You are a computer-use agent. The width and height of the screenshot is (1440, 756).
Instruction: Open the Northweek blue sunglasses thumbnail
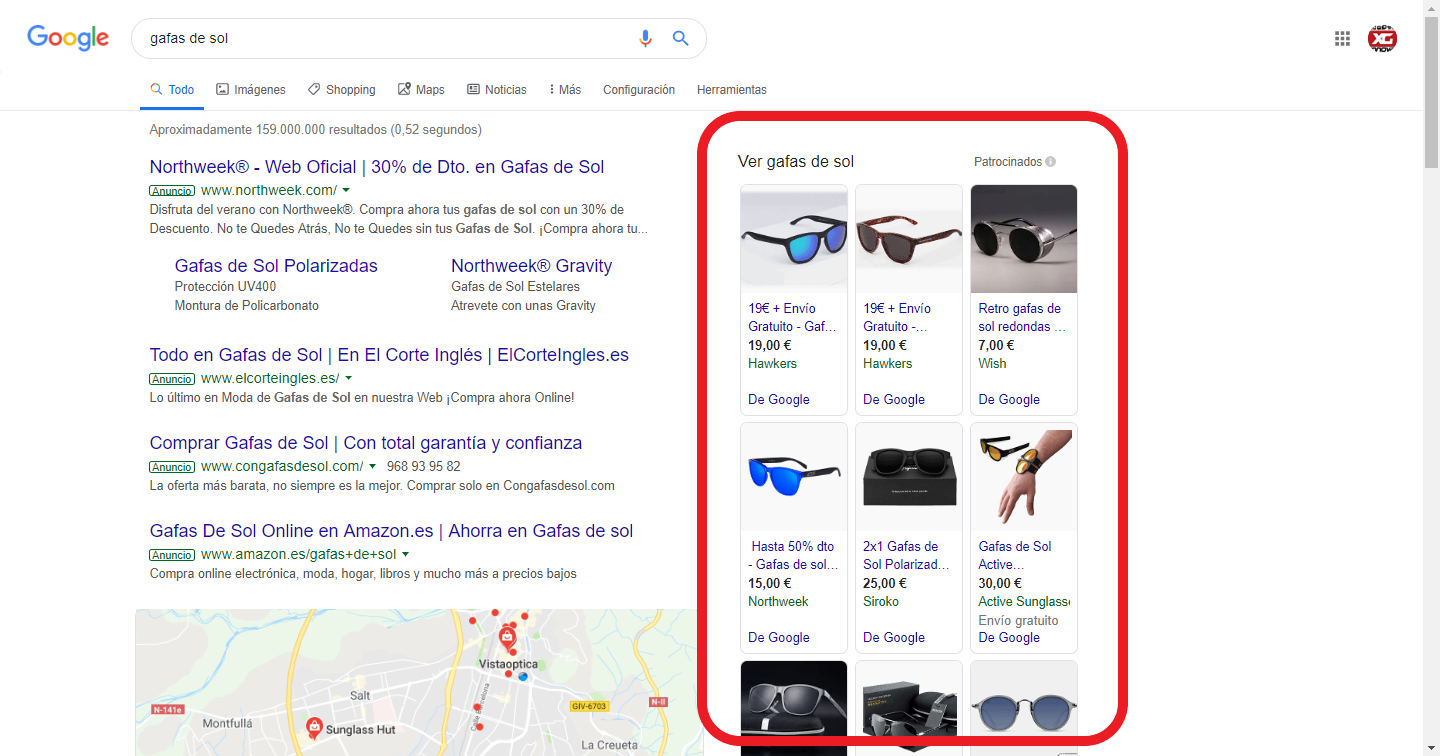794,476
